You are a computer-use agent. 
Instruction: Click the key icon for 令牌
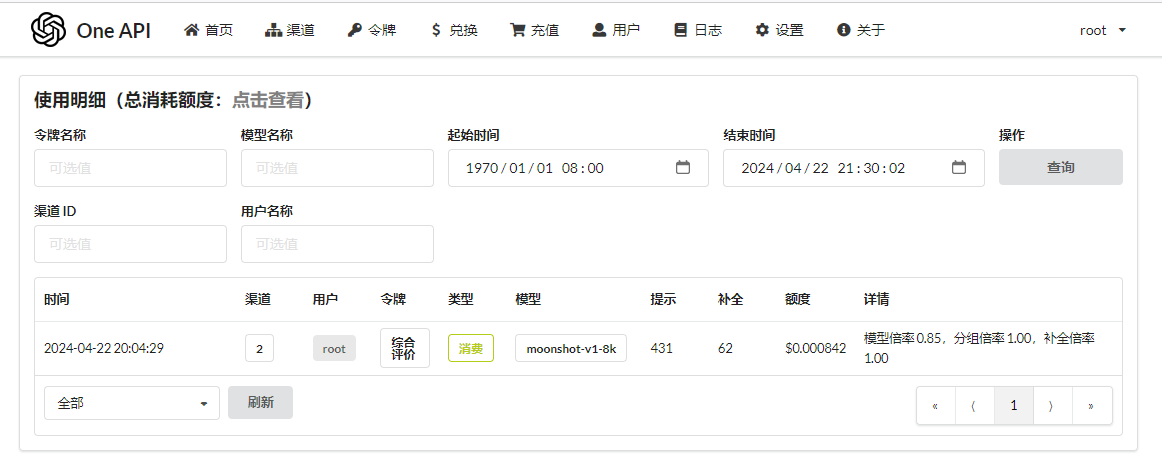tap(354, 30)
